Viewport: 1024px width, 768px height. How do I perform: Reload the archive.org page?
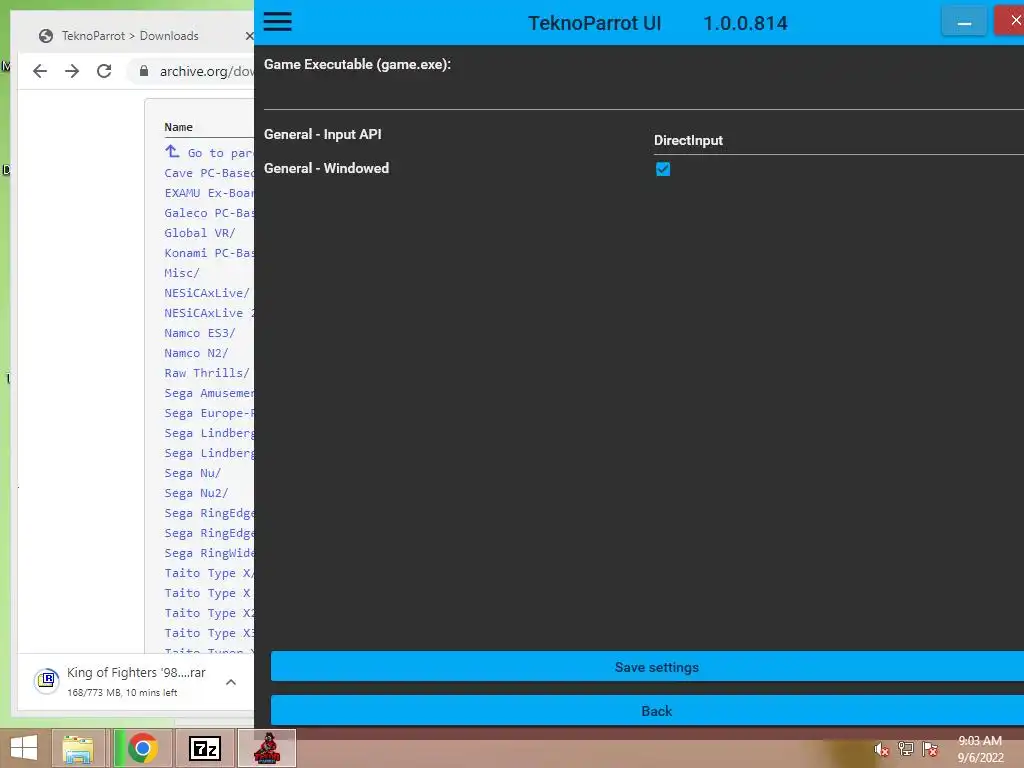[x=104, y=71]
